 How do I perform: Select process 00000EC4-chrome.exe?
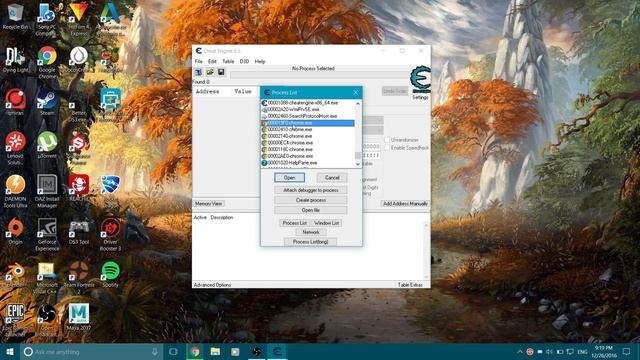(x=308, y=143)
